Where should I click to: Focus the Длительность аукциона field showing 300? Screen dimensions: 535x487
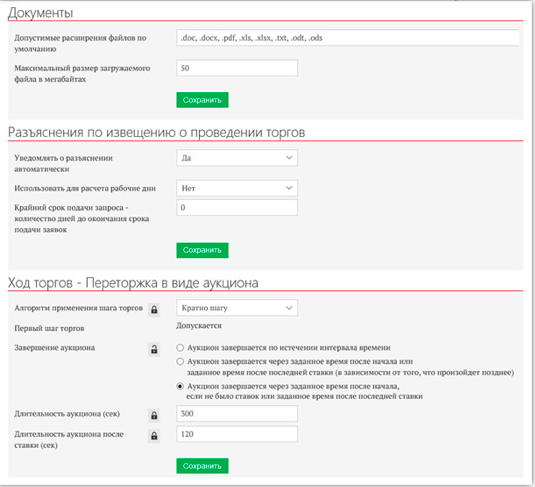point(237,414)
